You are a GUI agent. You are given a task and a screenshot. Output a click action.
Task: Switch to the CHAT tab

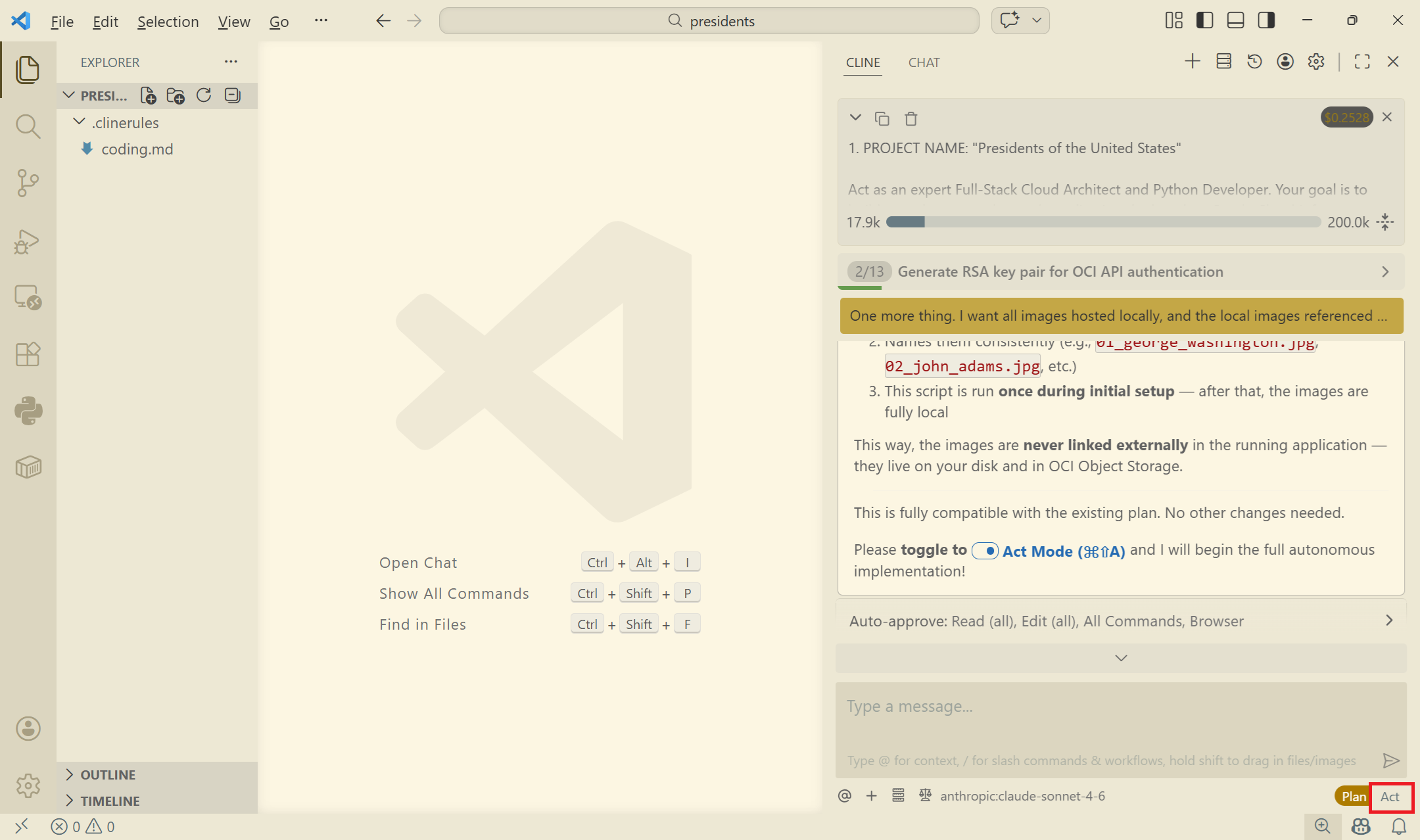point(924,62)
